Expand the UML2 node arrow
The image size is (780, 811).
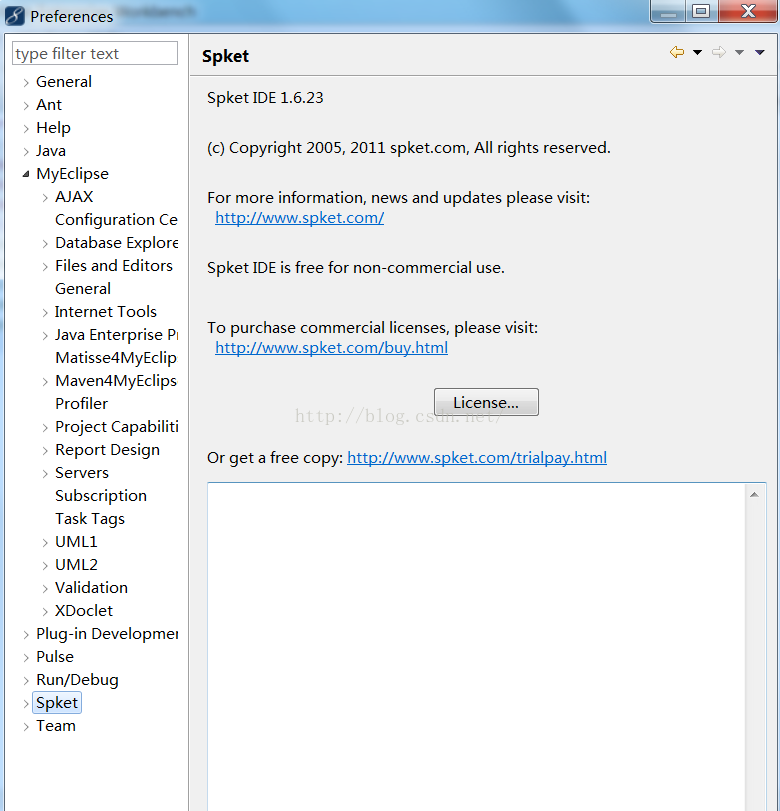[45, 566]
